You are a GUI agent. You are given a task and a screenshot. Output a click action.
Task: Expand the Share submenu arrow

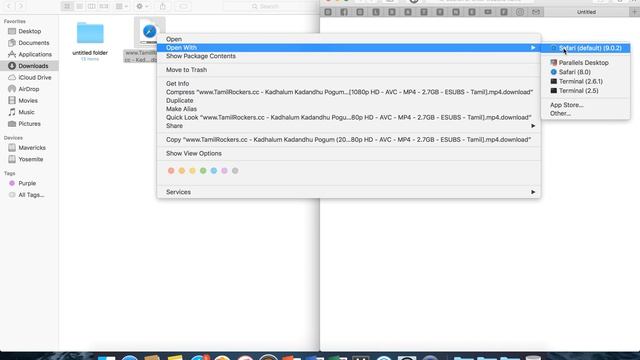[x=533, y=126]
